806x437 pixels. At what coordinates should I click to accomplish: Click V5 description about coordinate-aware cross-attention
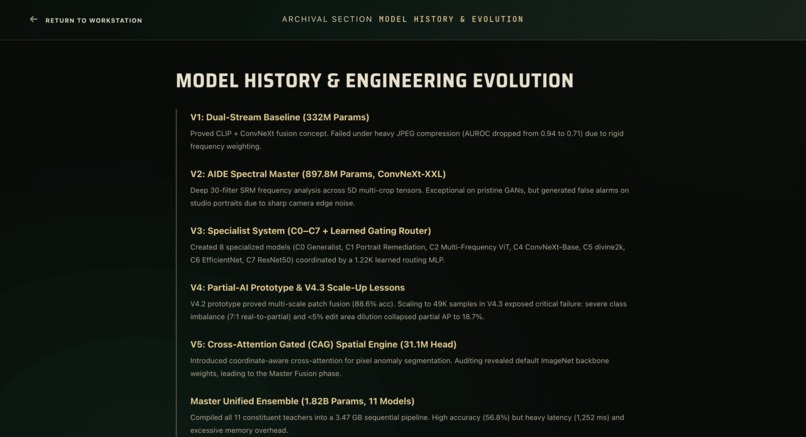[399, 367]
